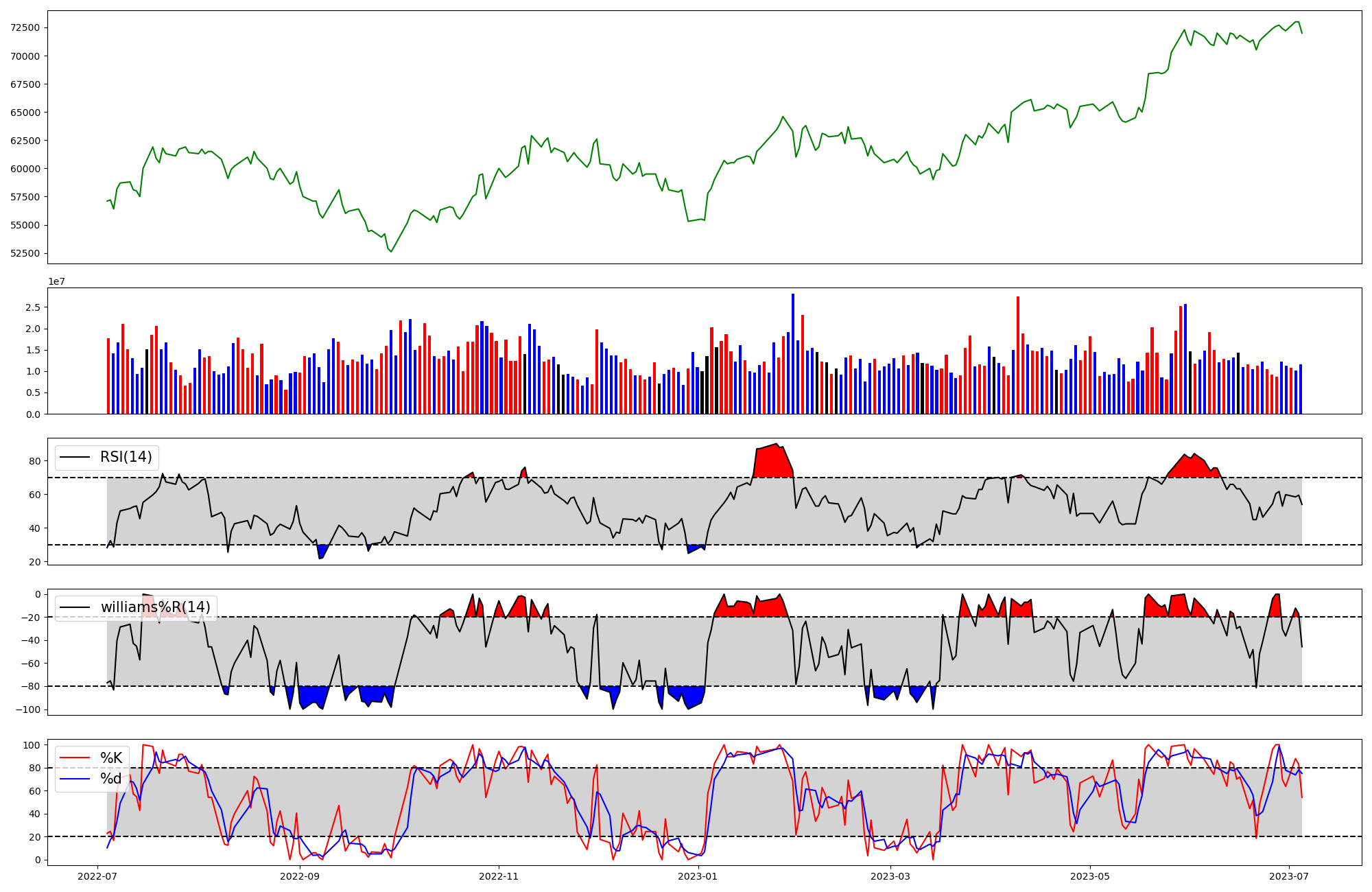
Task: Click the 2023-01 x-axis date label
Action: (x=698, y=876)
